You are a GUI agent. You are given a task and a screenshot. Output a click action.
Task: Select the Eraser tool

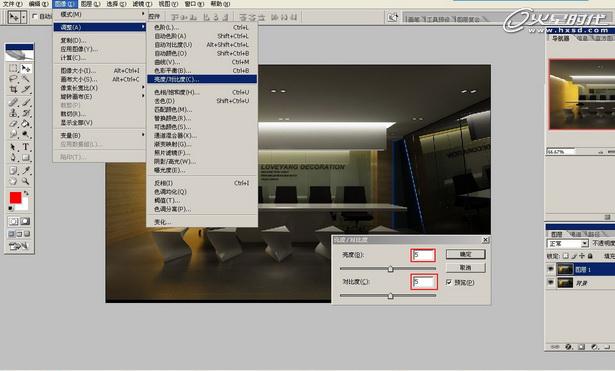click(x=13, y=124)
